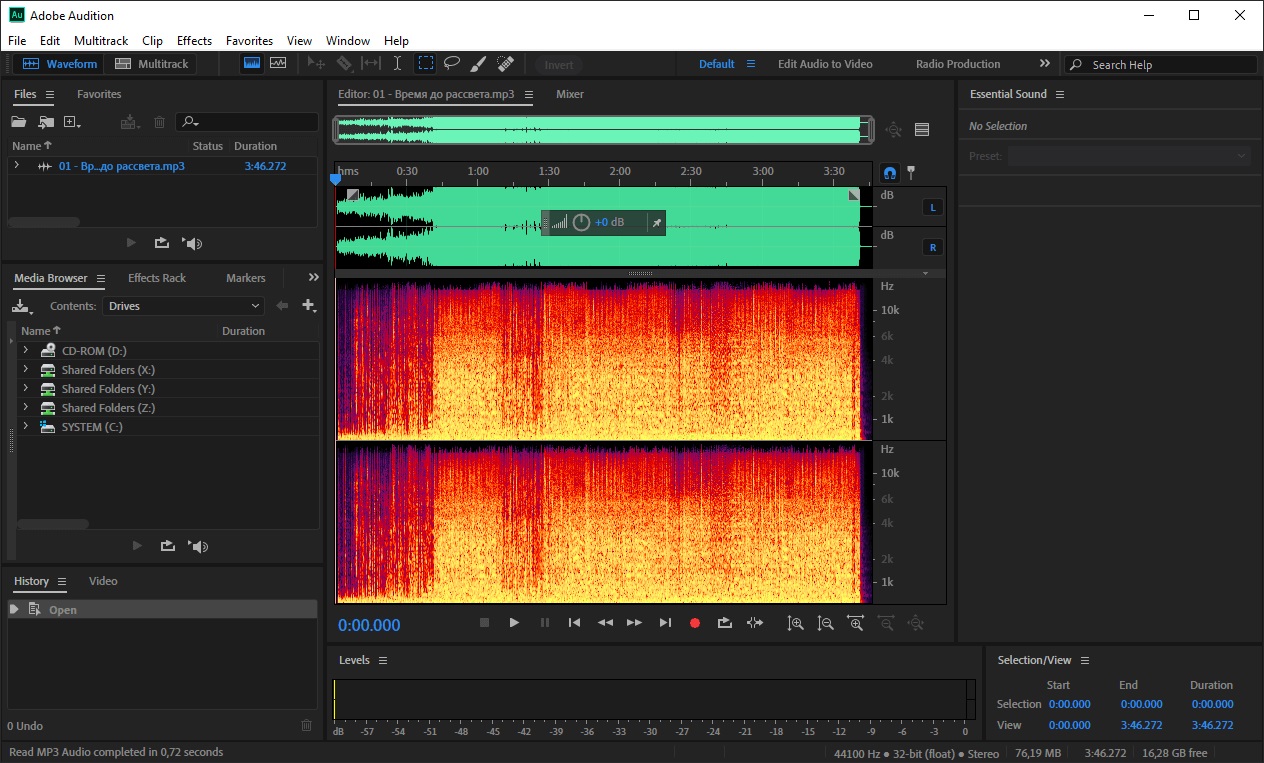Toggle the left channel L button
The width and height of the screenshot is (1264, 763).
932,208
